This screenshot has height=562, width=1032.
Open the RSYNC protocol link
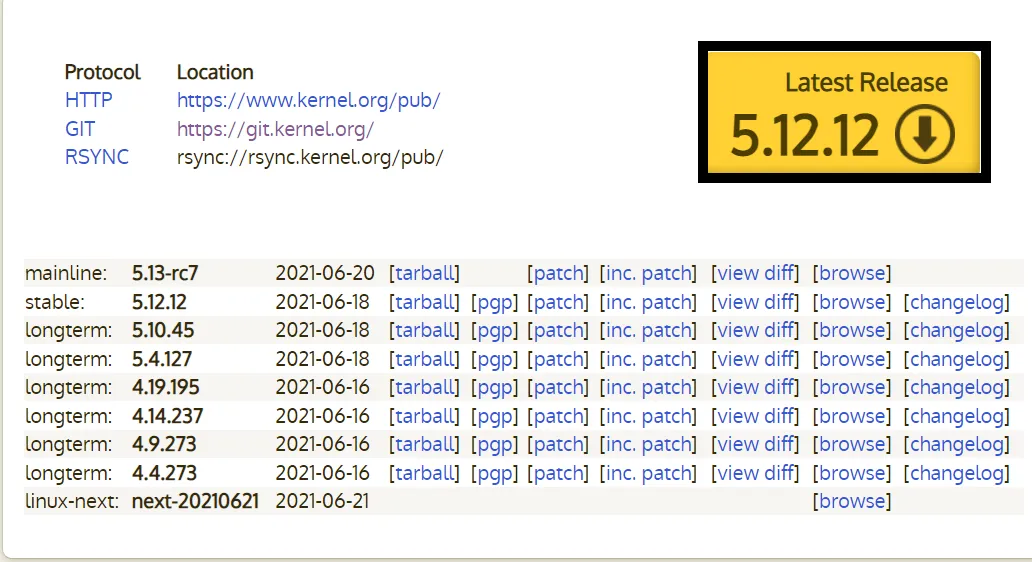(x=97, y=157)
